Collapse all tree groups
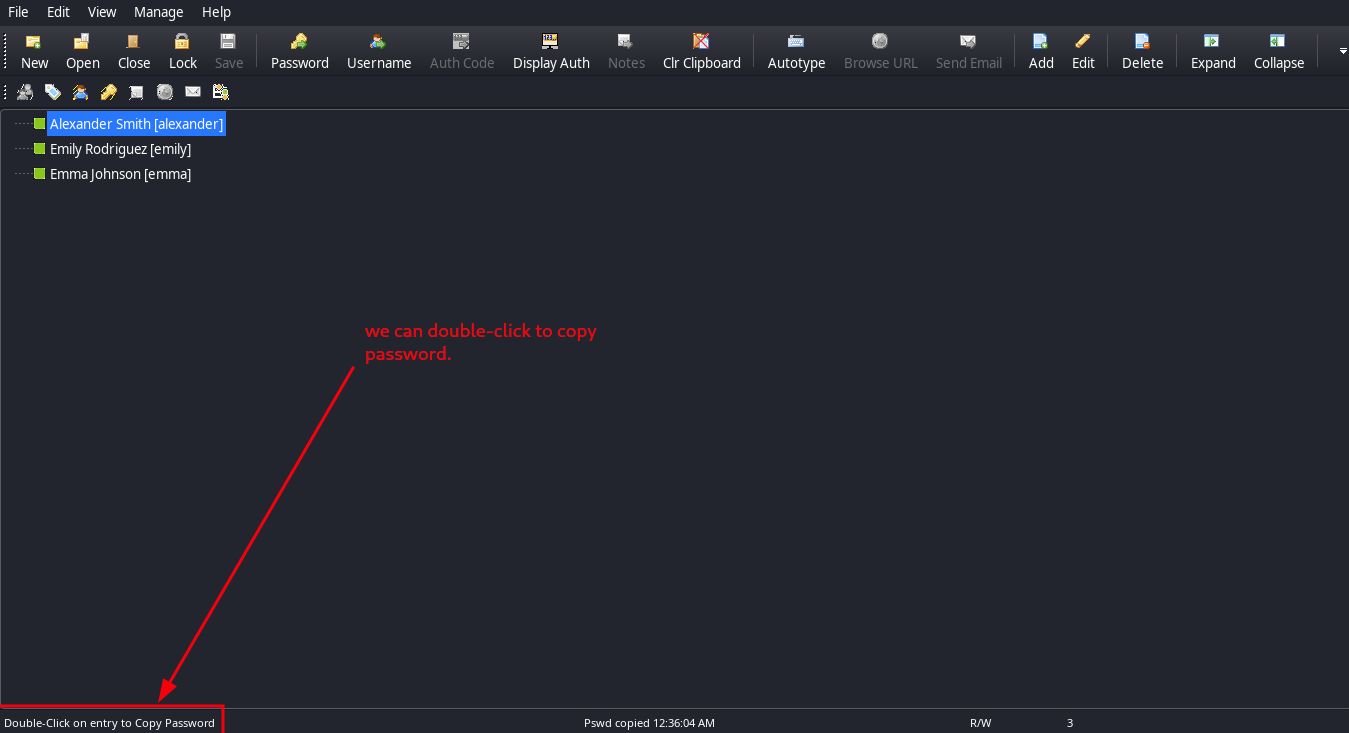1349x733 pixels. [1278, 50]
